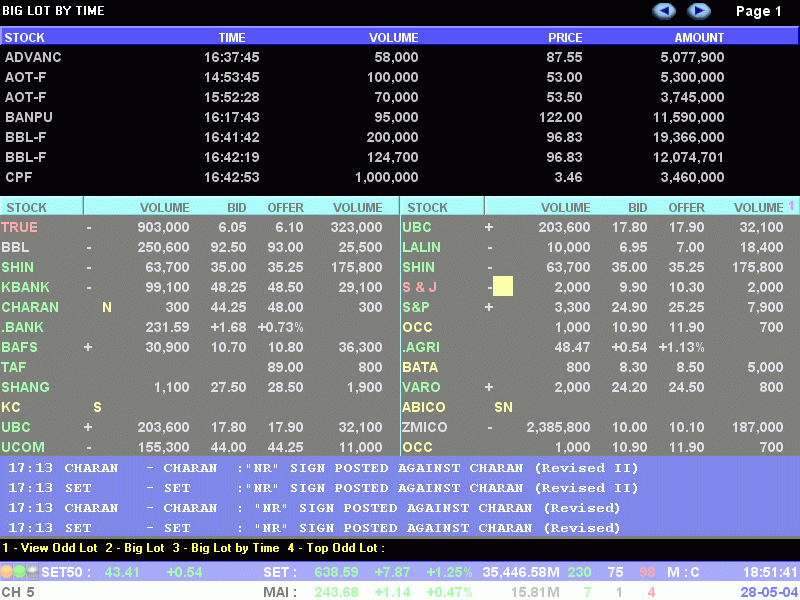Go to the previous page with the left arrow
The image size is (800, 600).
point(664,11)
